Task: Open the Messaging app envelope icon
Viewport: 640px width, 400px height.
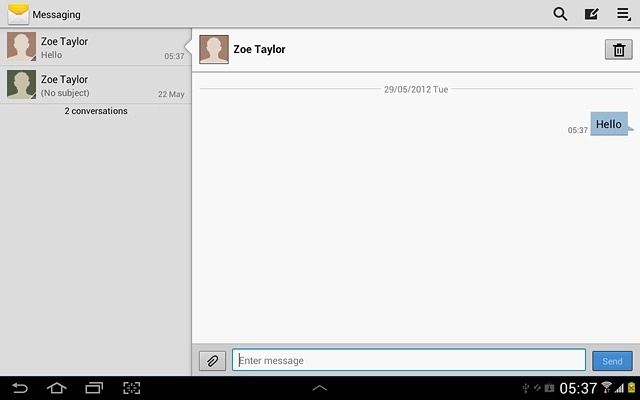Action: [x=17, y=14]
